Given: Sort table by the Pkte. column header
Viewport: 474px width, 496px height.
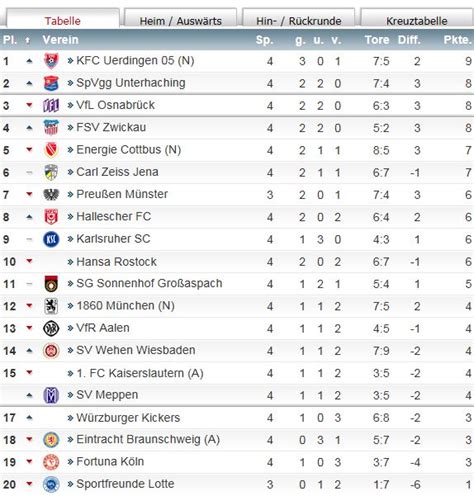Looking at the screenshot, I should pyautogui.click(x=457, y=40).
